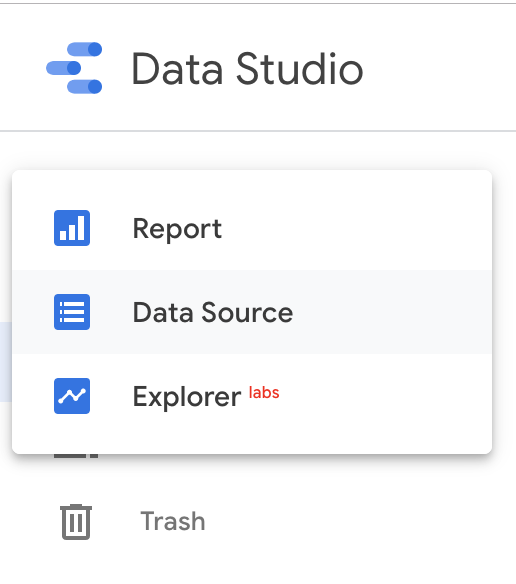Click the Data Studio logo icon
This screenshot has width=516, height=584.
74,68
